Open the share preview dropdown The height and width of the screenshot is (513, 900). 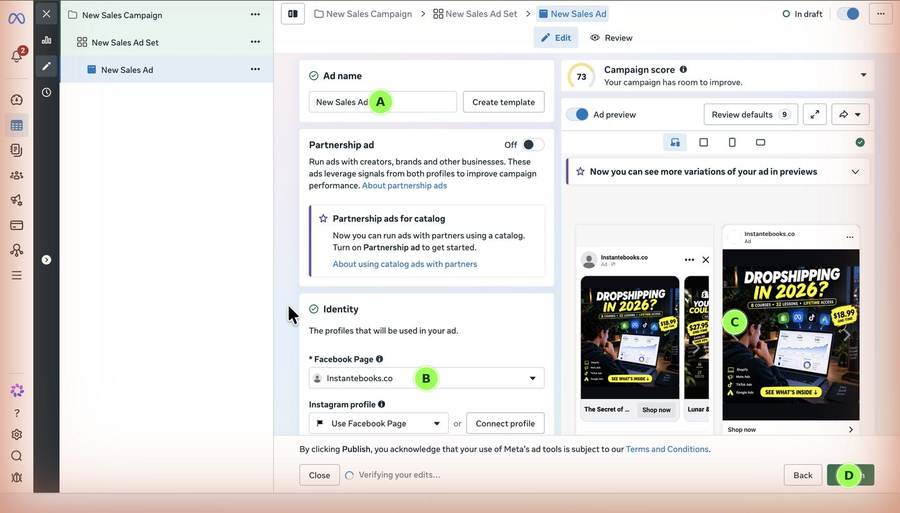(x=850, y=114)
